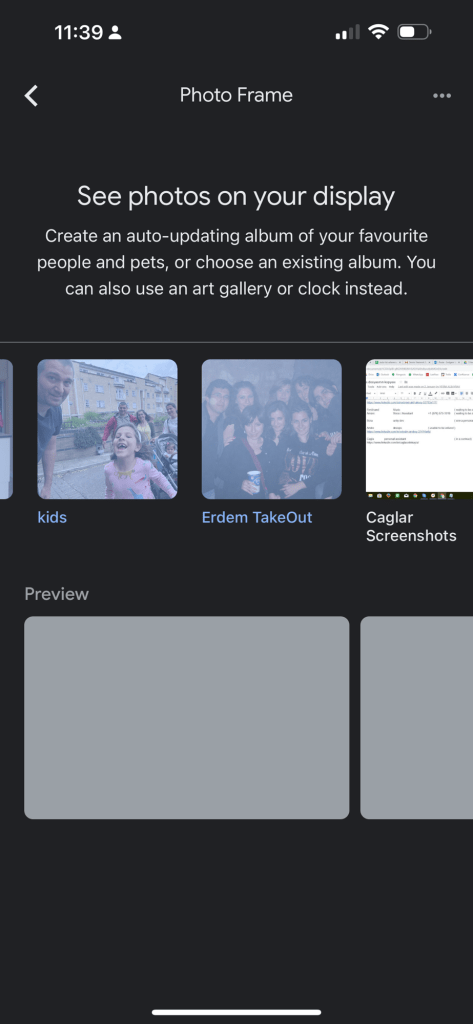Tap the battery status icon
Screen dimensions: 473x1024
tap(414, 31)
